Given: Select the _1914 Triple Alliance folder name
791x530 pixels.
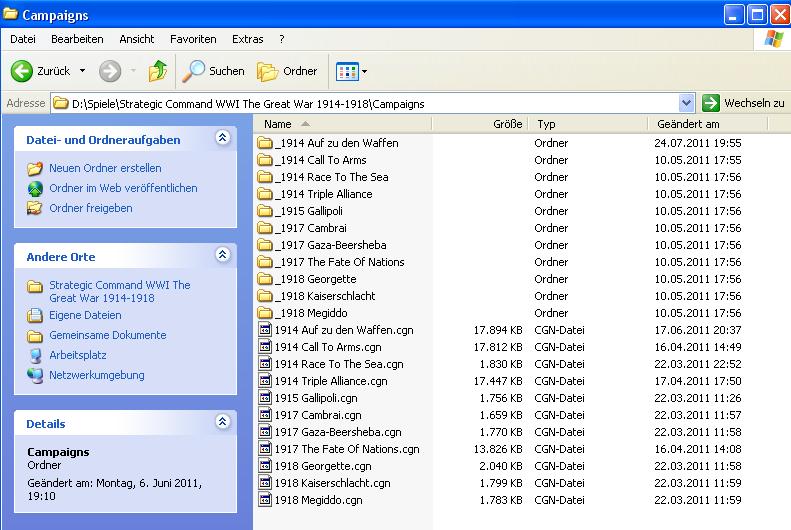Looking at the screenshot, I should pos(324,194).
